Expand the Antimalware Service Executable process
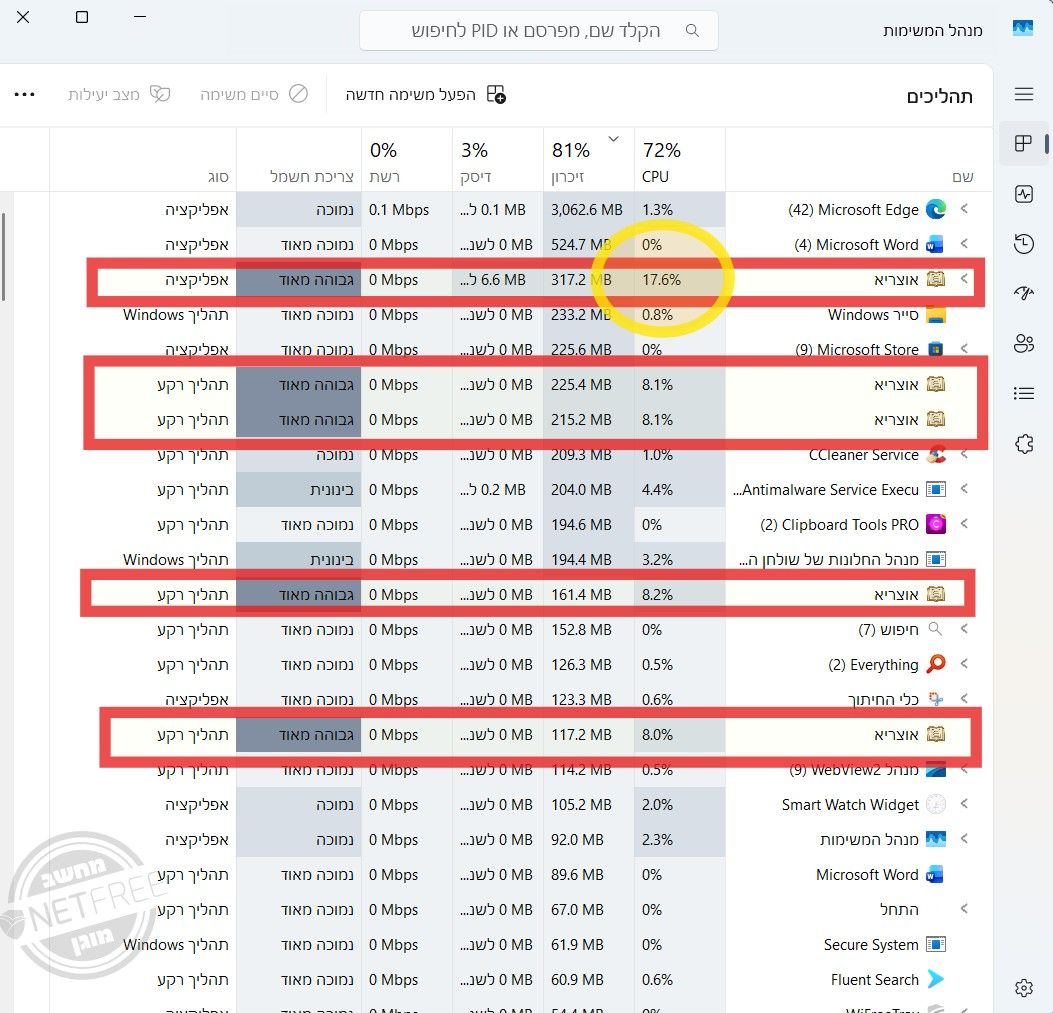Image resolution: width=1053 pixels, height=1013 pixels. coord(964,489)
